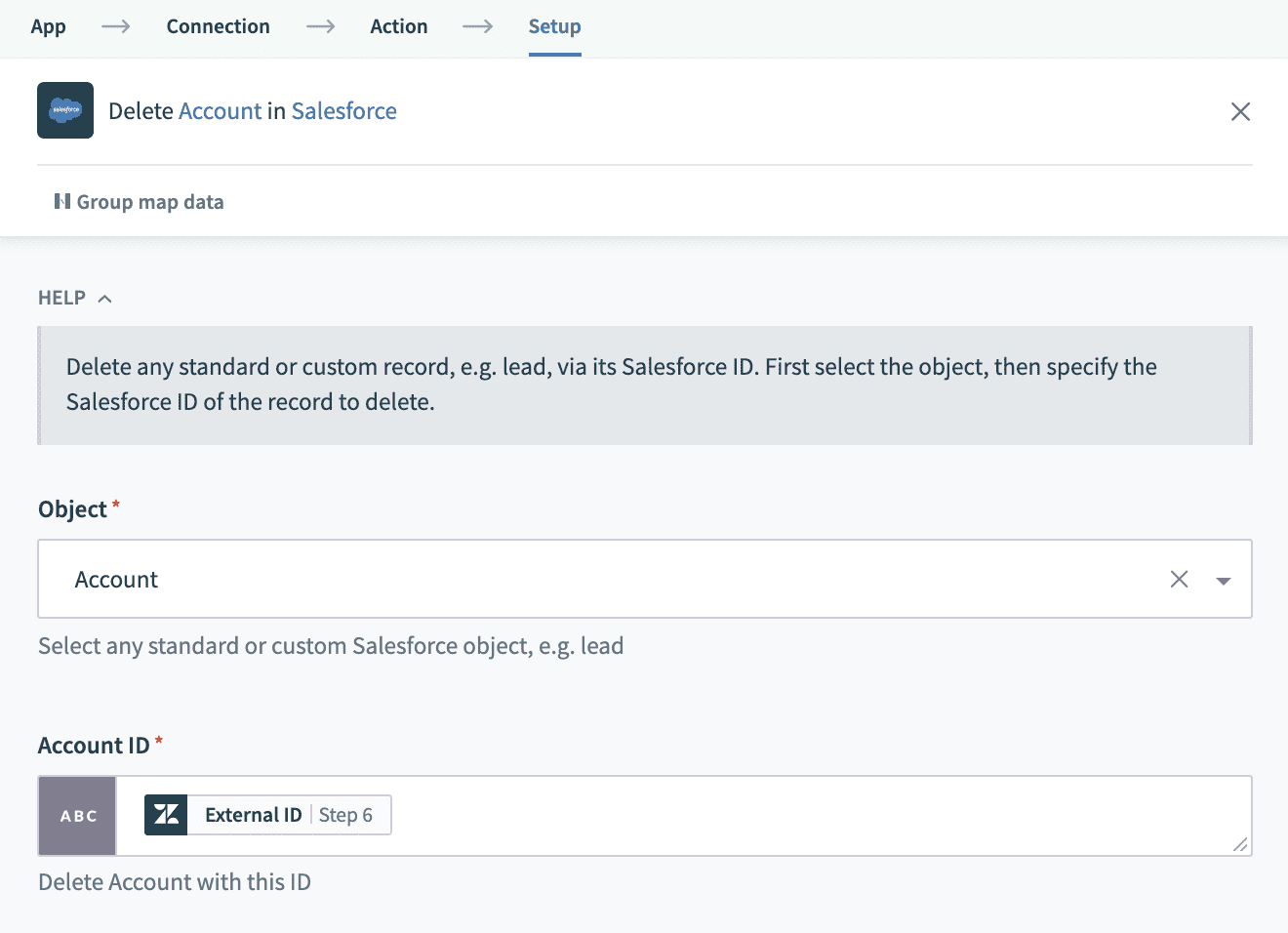This screenshot has height=933, width=1288.
Task: Click empty area of Account ID input
Action: [x=781, y=816]
